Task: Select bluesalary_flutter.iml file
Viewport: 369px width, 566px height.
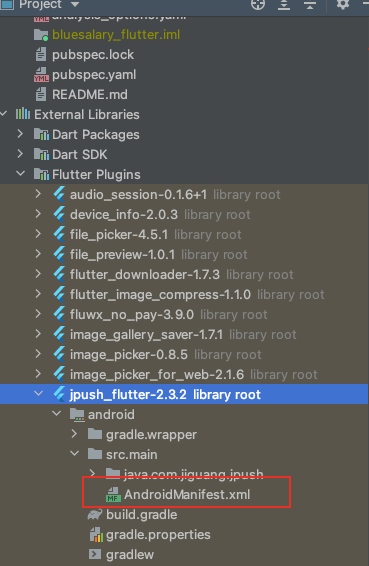Action: click(116, 35)
